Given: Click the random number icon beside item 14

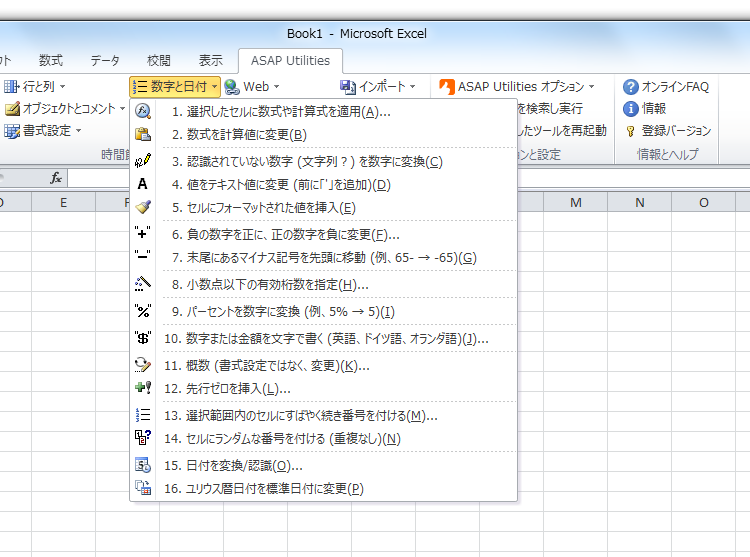Looking at the screenshot, I should pos(143,437).
